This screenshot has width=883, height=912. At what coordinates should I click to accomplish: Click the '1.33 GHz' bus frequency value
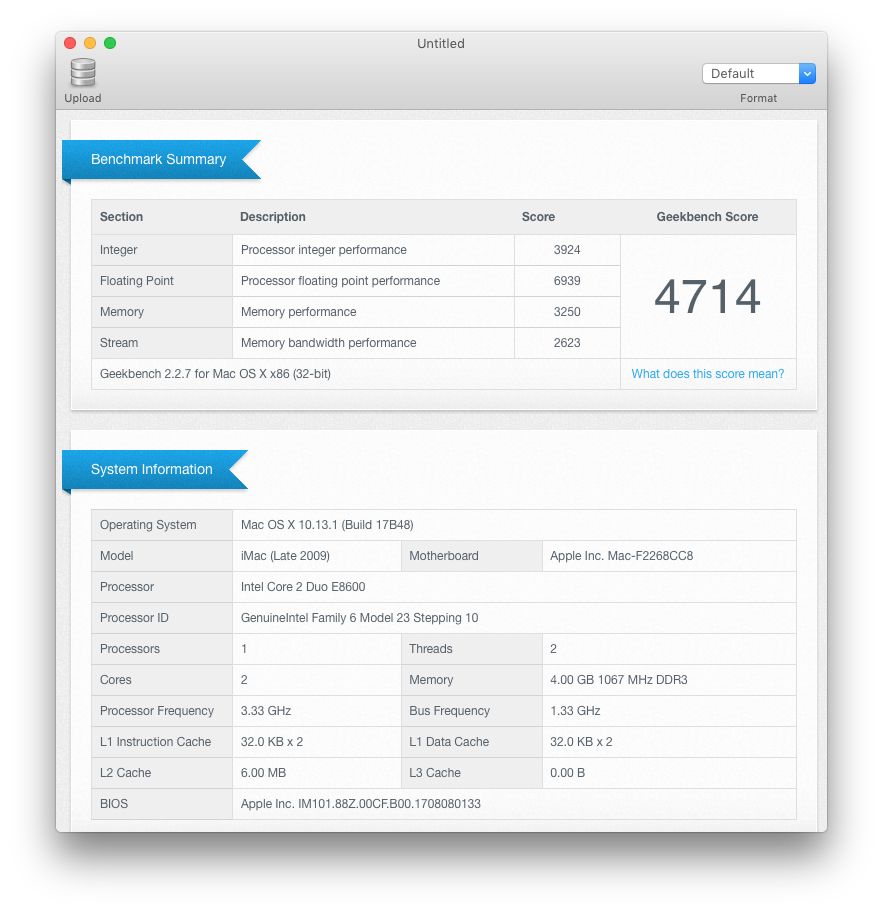(x=575, y=711)
